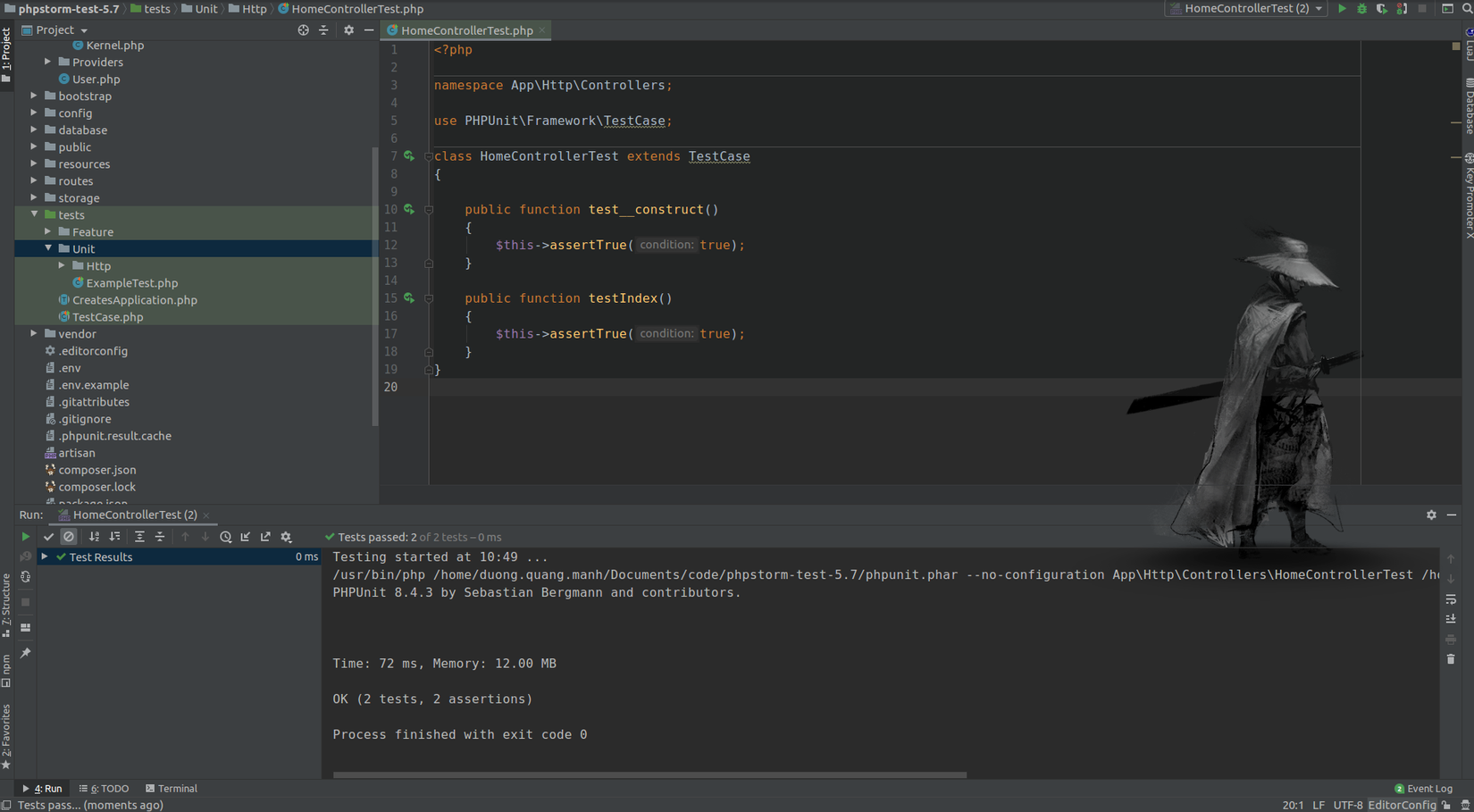Open the Event Log
Image resolution: width=1474 pixels, height=812 pixels.
pyautogui.click(x=1424, y=789)
